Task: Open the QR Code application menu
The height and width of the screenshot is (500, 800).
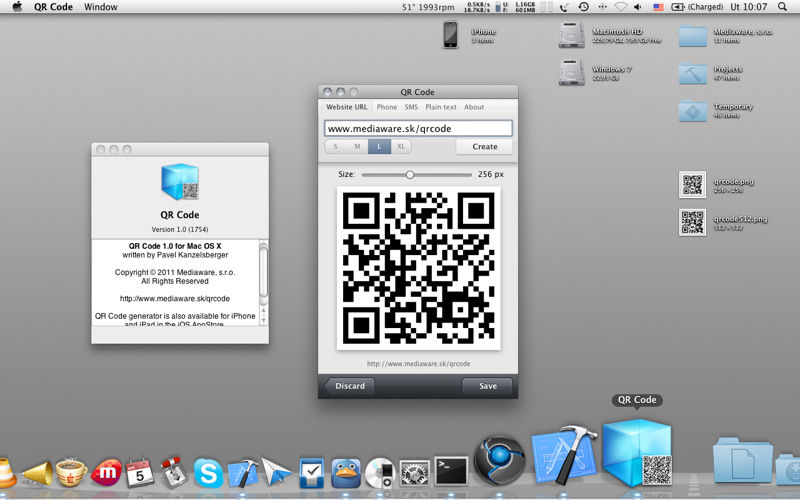Action: coord(53,7)
